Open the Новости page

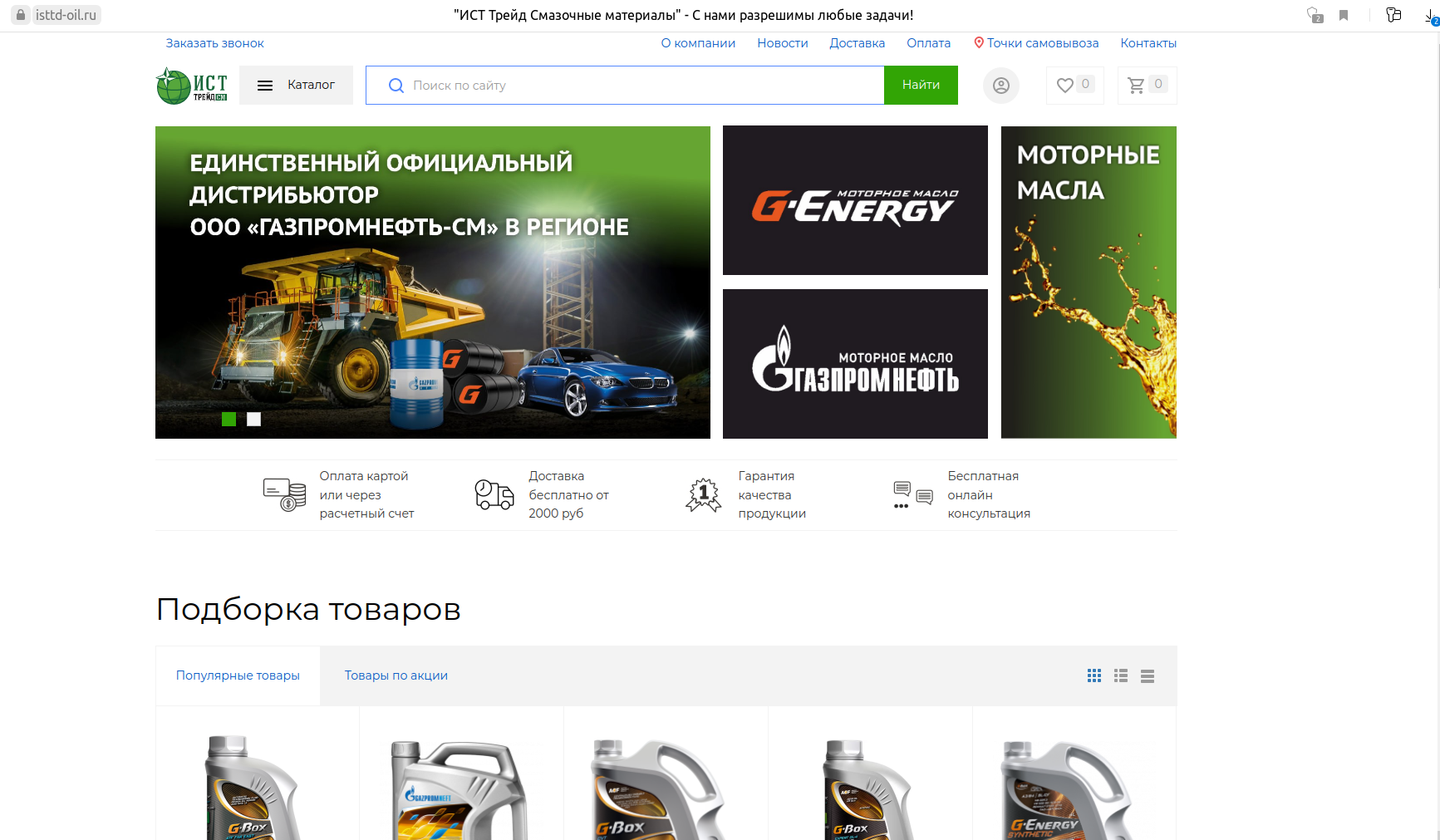click(x=783, y=43)
